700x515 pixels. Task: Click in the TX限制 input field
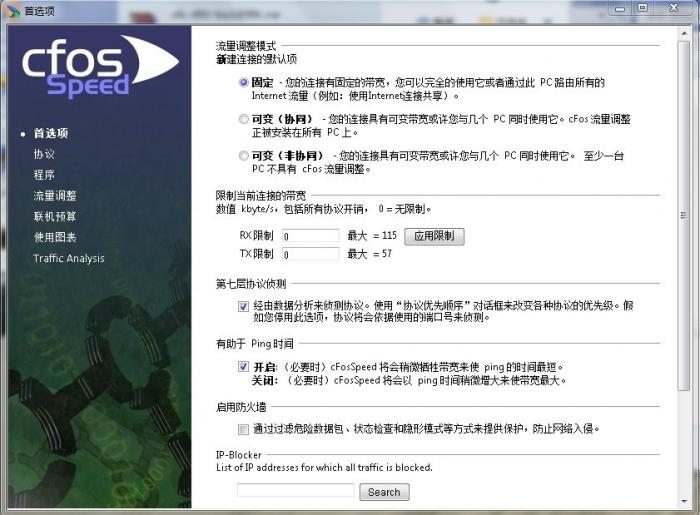coord(311,254)
